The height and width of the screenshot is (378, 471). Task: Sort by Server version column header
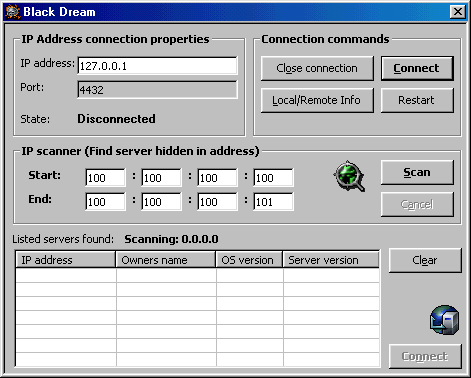click(331, 260)
